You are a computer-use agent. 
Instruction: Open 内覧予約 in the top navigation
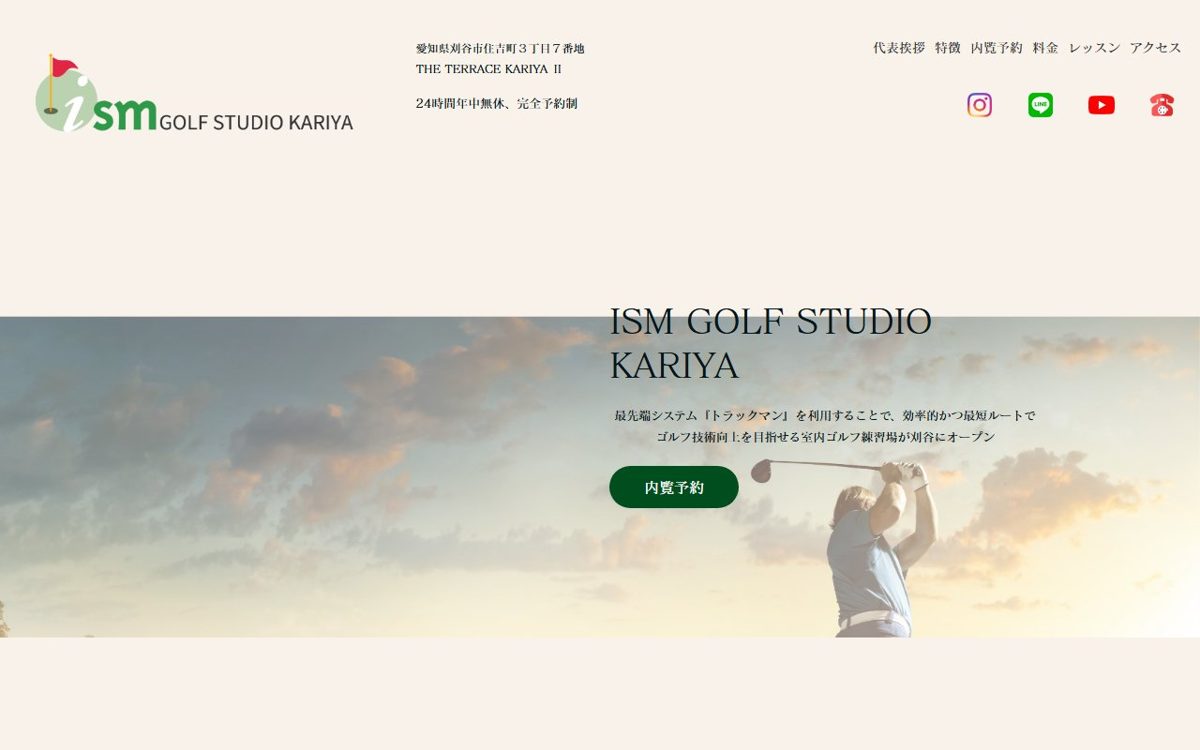point(997,48)
